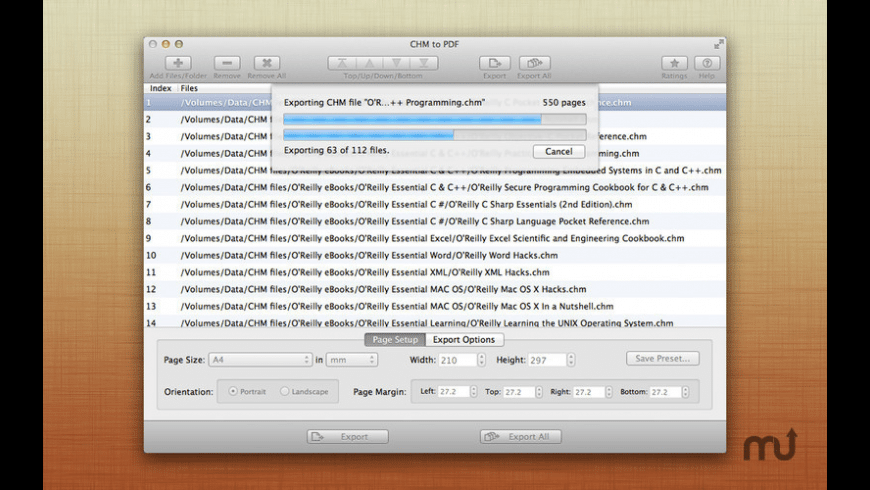Click the Height field showing 297

coord(547,360)
